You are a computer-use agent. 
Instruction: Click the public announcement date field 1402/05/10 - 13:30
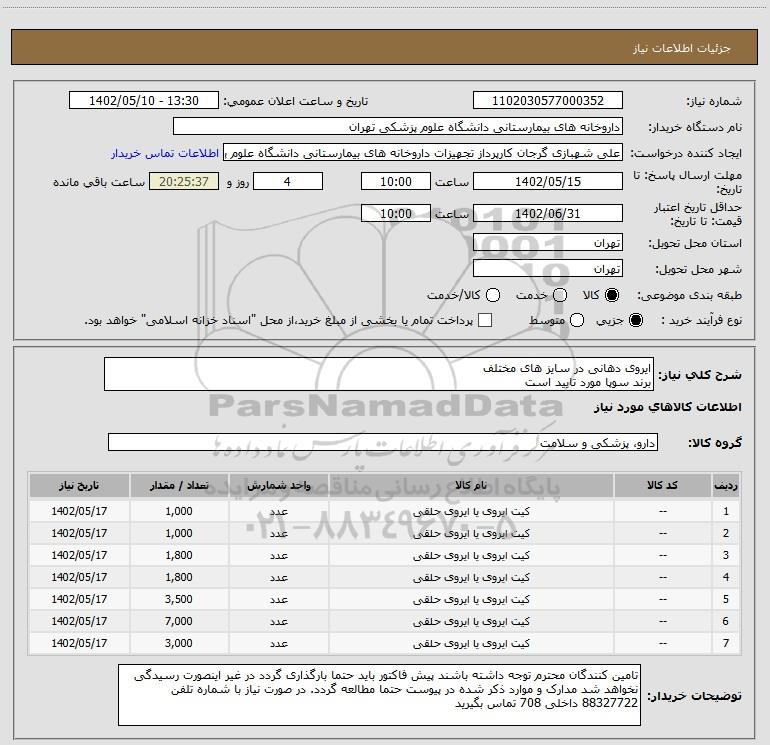(x=144, y=101)
